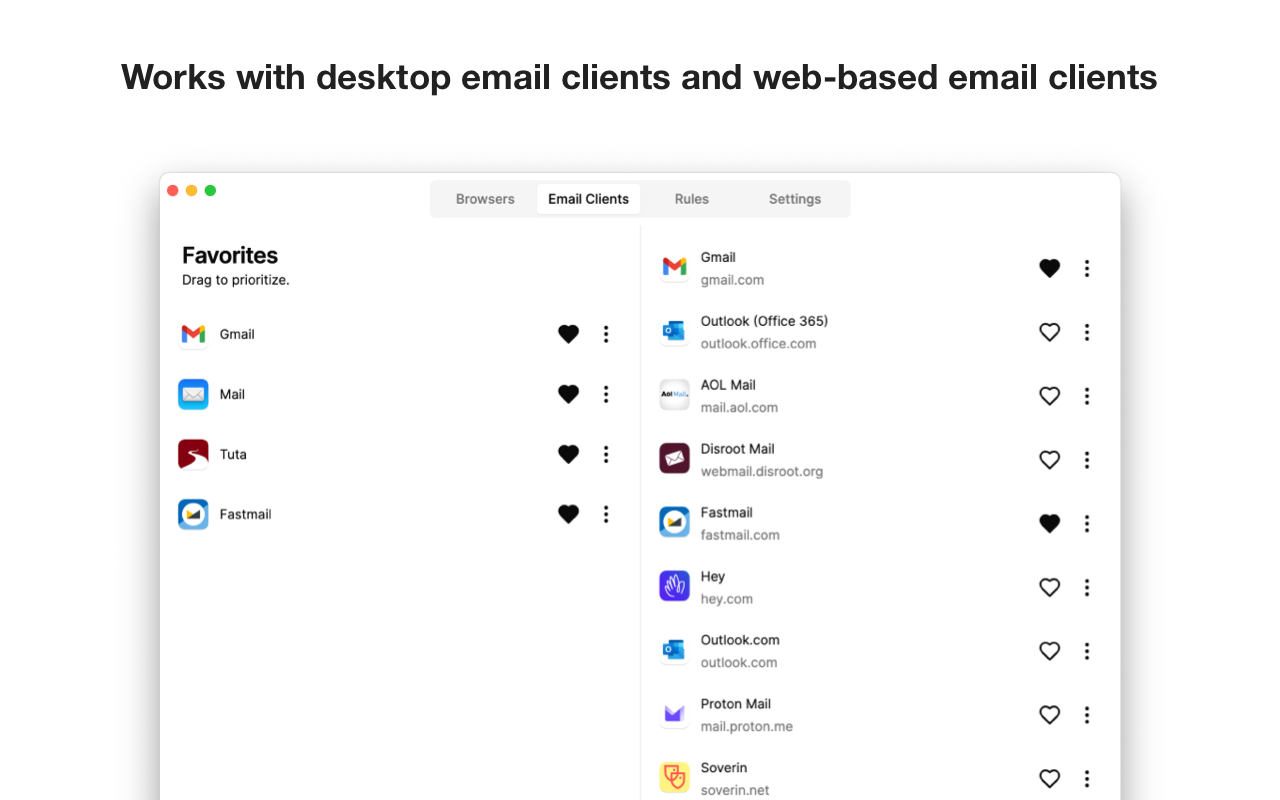Favorite Proton Mail with the heart icon

click(1049, 715)
